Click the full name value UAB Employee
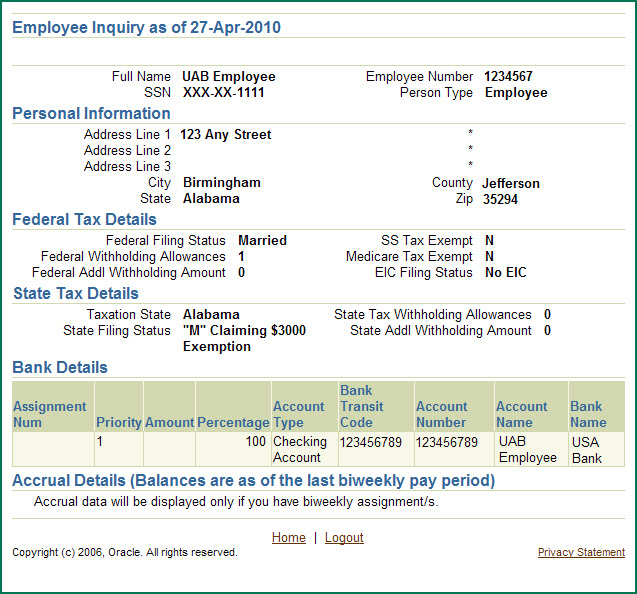Screen dimensions: 637x594 pos(229,76)
